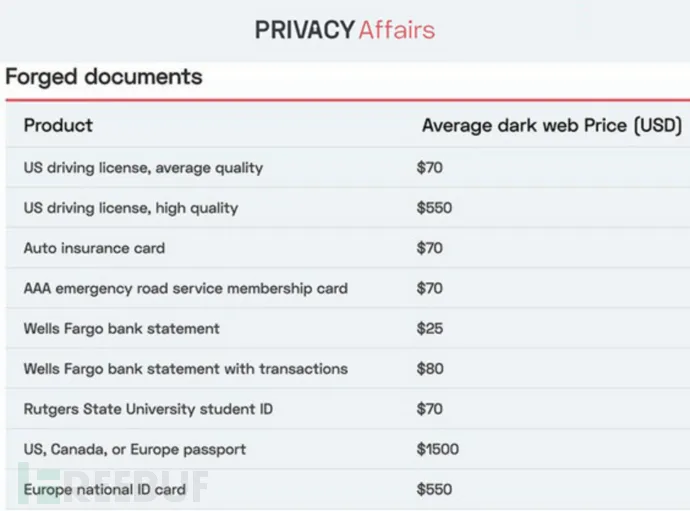This screenshot has width=690, height=511.
Task: Select the US driving license, average quality row
Action: tap(143, 168)
